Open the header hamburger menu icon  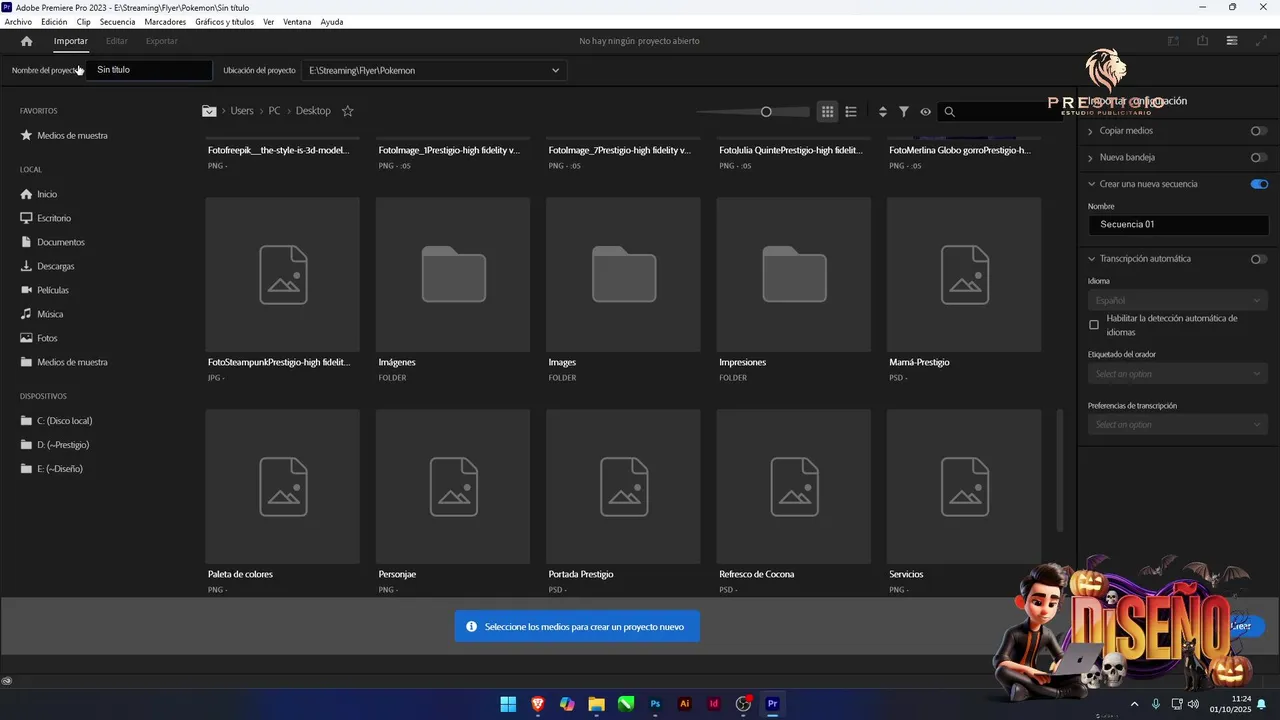(x=1232, y=41)
